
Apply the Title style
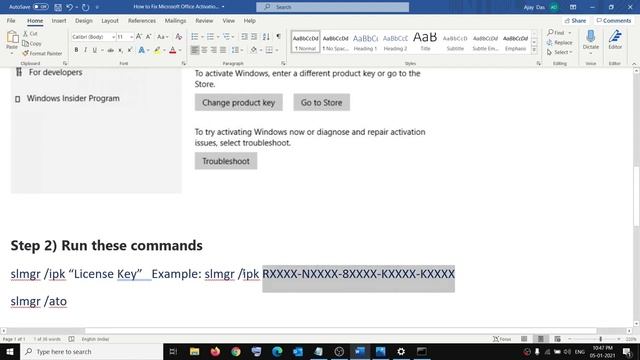point(425,42)
